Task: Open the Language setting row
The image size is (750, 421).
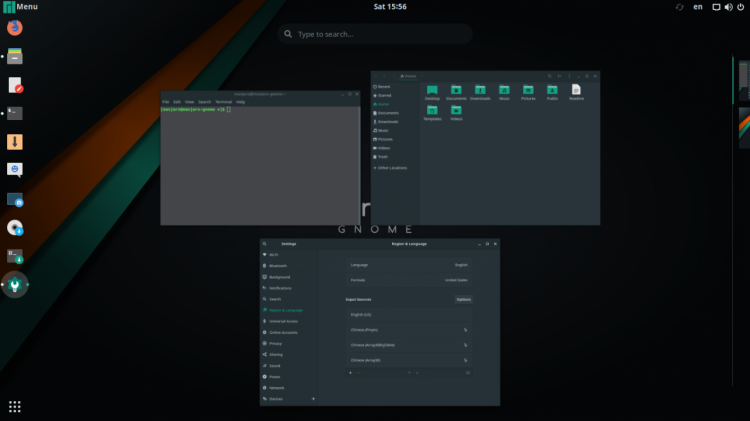Action: 409,265
